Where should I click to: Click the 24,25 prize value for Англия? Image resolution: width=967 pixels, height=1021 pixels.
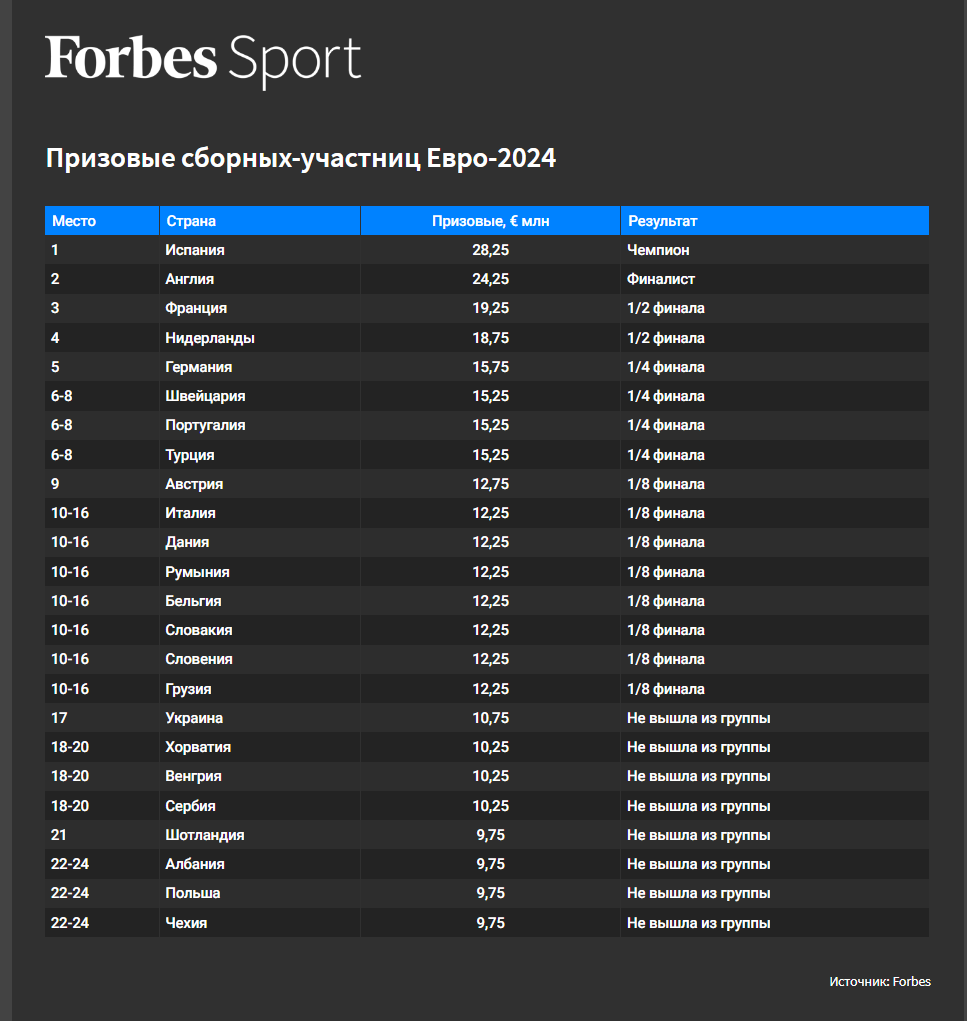coord(490,279)
